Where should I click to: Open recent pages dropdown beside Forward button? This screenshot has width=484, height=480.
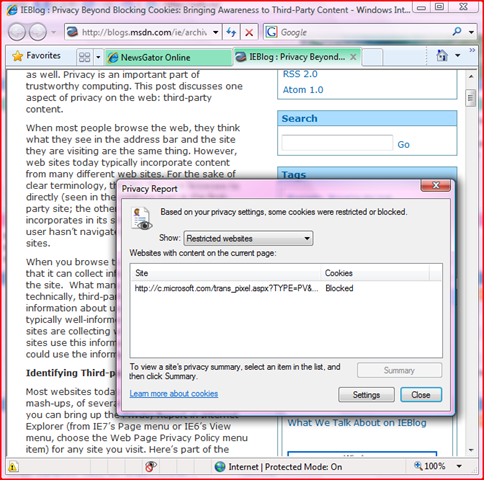[x=54, y=32]
